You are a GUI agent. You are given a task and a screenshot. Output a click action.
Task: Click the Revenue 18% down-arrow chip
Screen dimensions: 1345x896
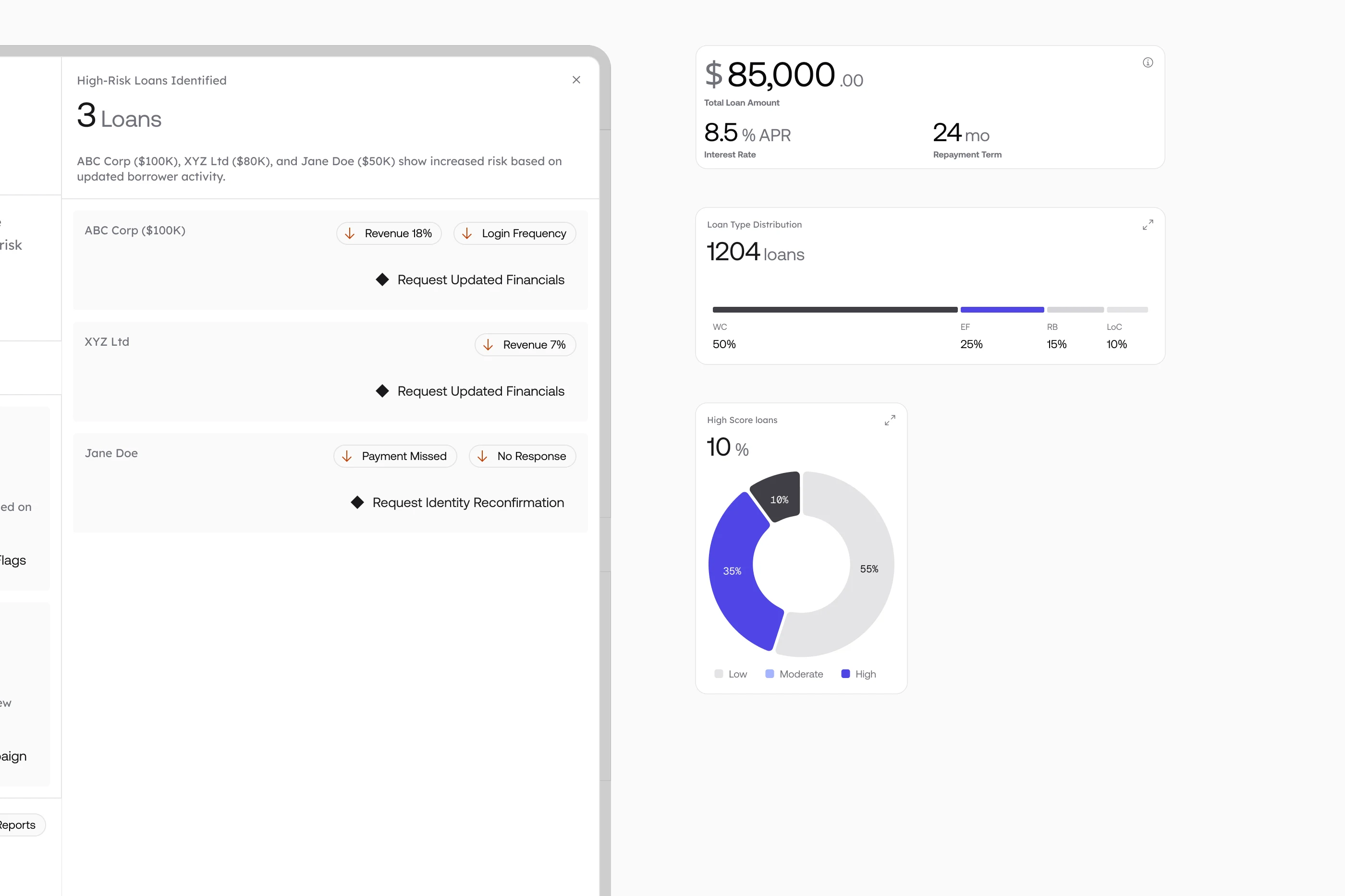pyautogui.click(x=389, y=234)
